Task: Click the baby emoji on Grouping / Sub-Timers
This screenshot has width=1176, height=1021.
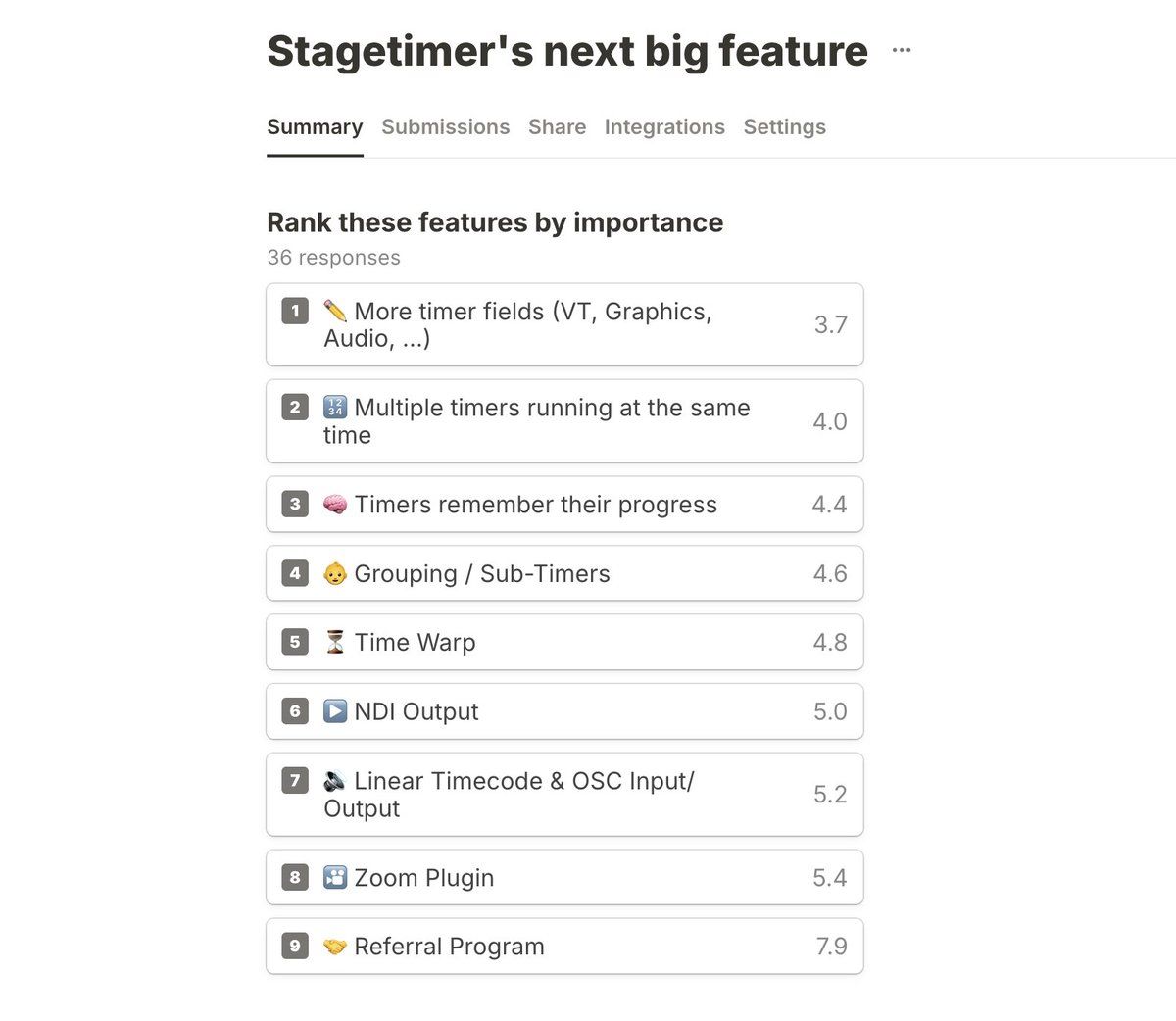Action: point(335,573)
